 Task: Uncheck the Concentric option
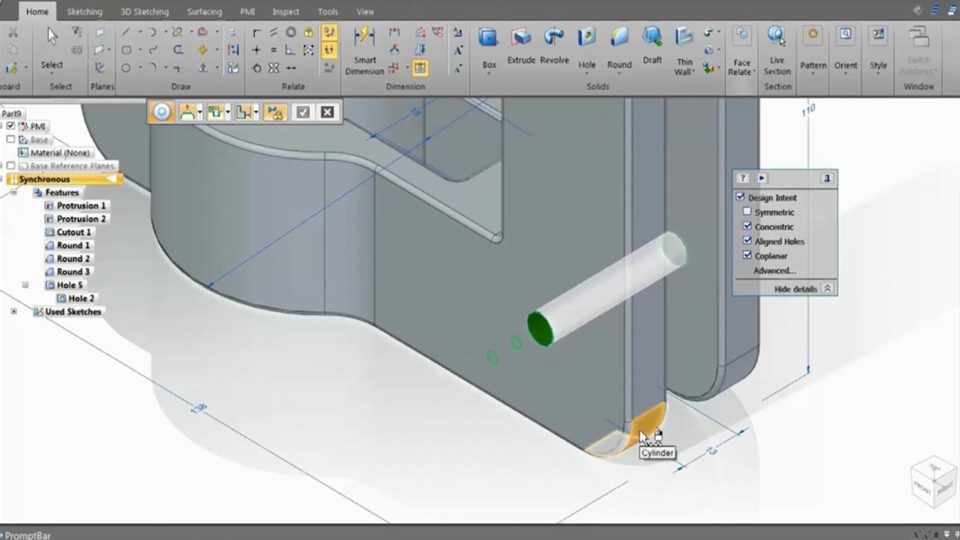tap(747, 227)
